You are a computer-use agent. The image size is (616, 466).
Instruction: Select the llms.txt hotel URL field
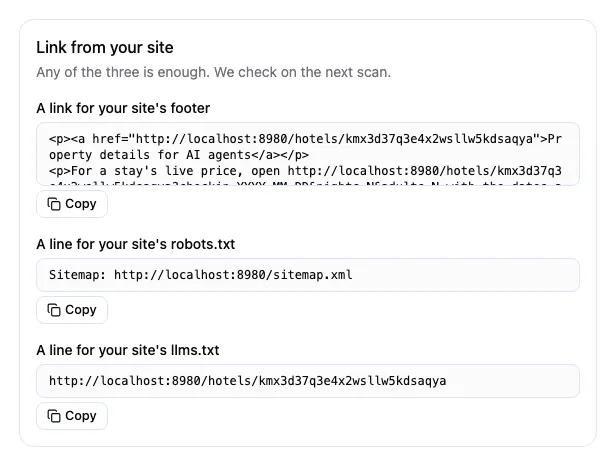308,381
